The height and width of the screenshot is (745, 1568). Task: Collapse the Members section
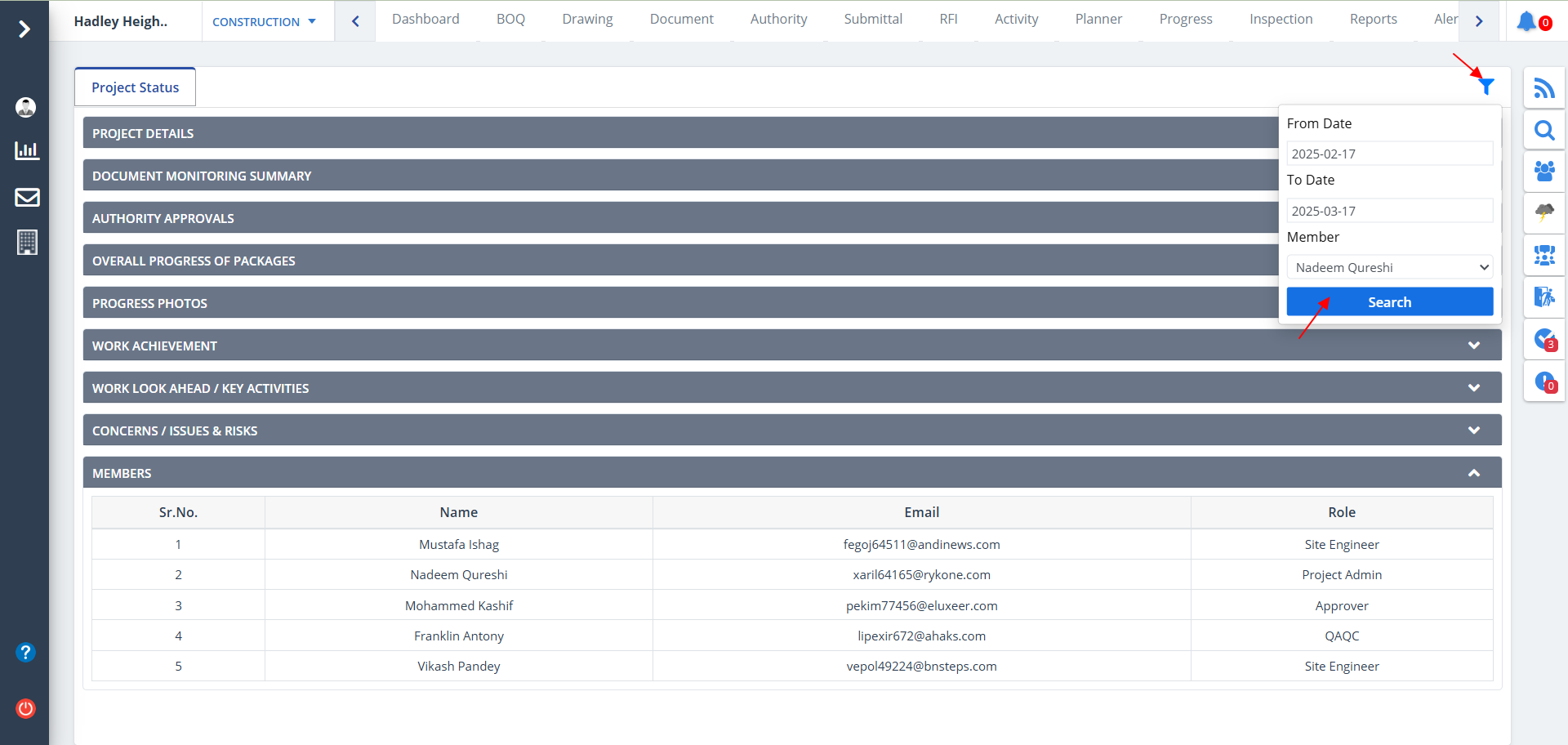pyautogui.click(x=1473, y=473)
